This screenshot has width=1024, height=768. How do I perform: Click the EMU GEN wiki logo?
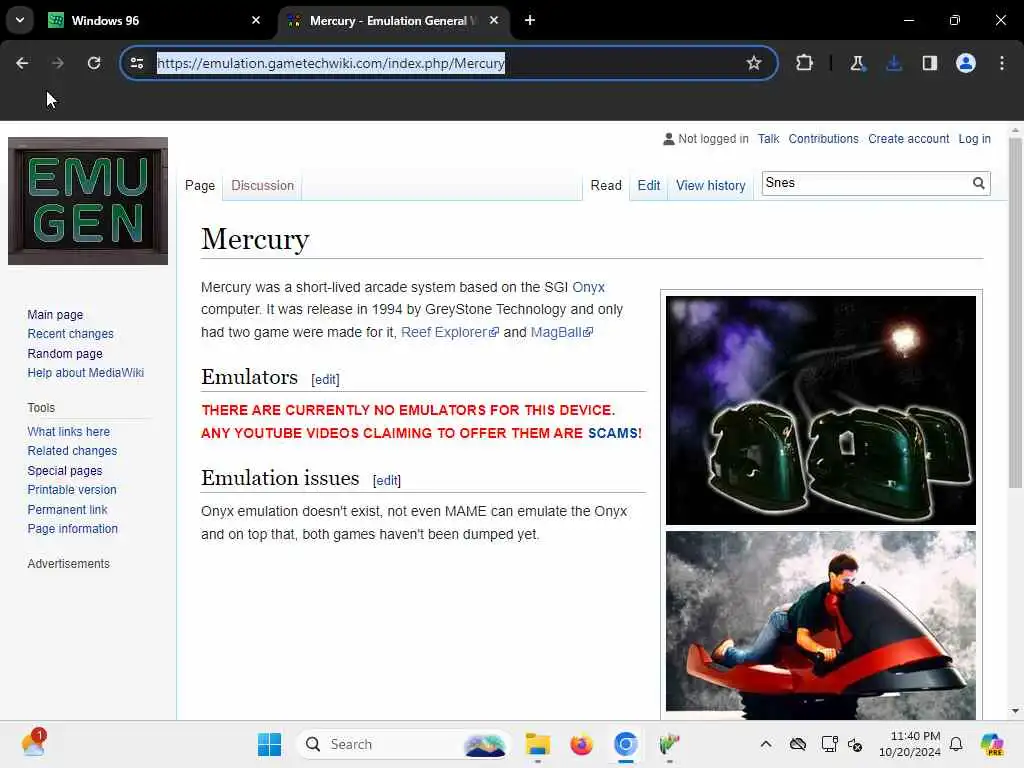(88, 201)
